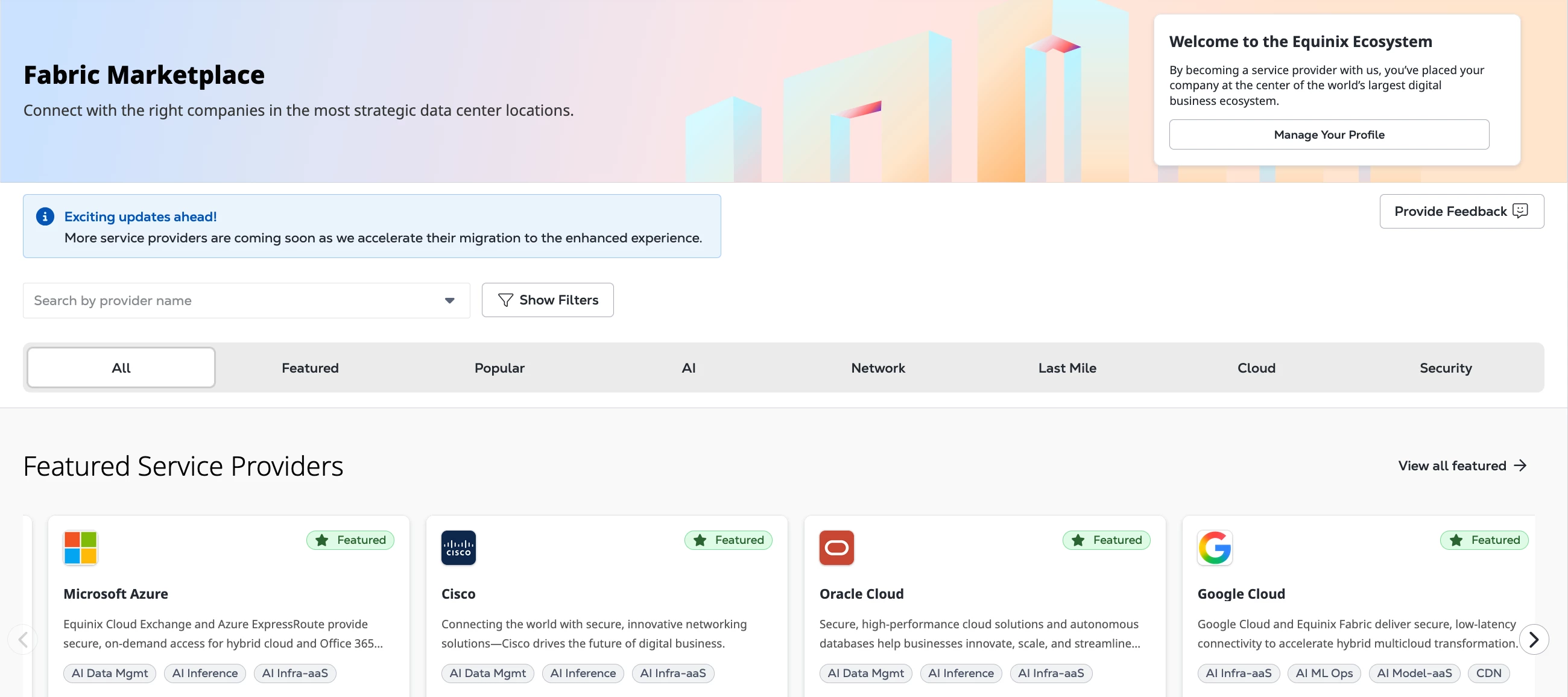Click AI ML Ops tag on Google Cloud
Viewport: 1568px width, 697px height.
[x=1324, y=673]
